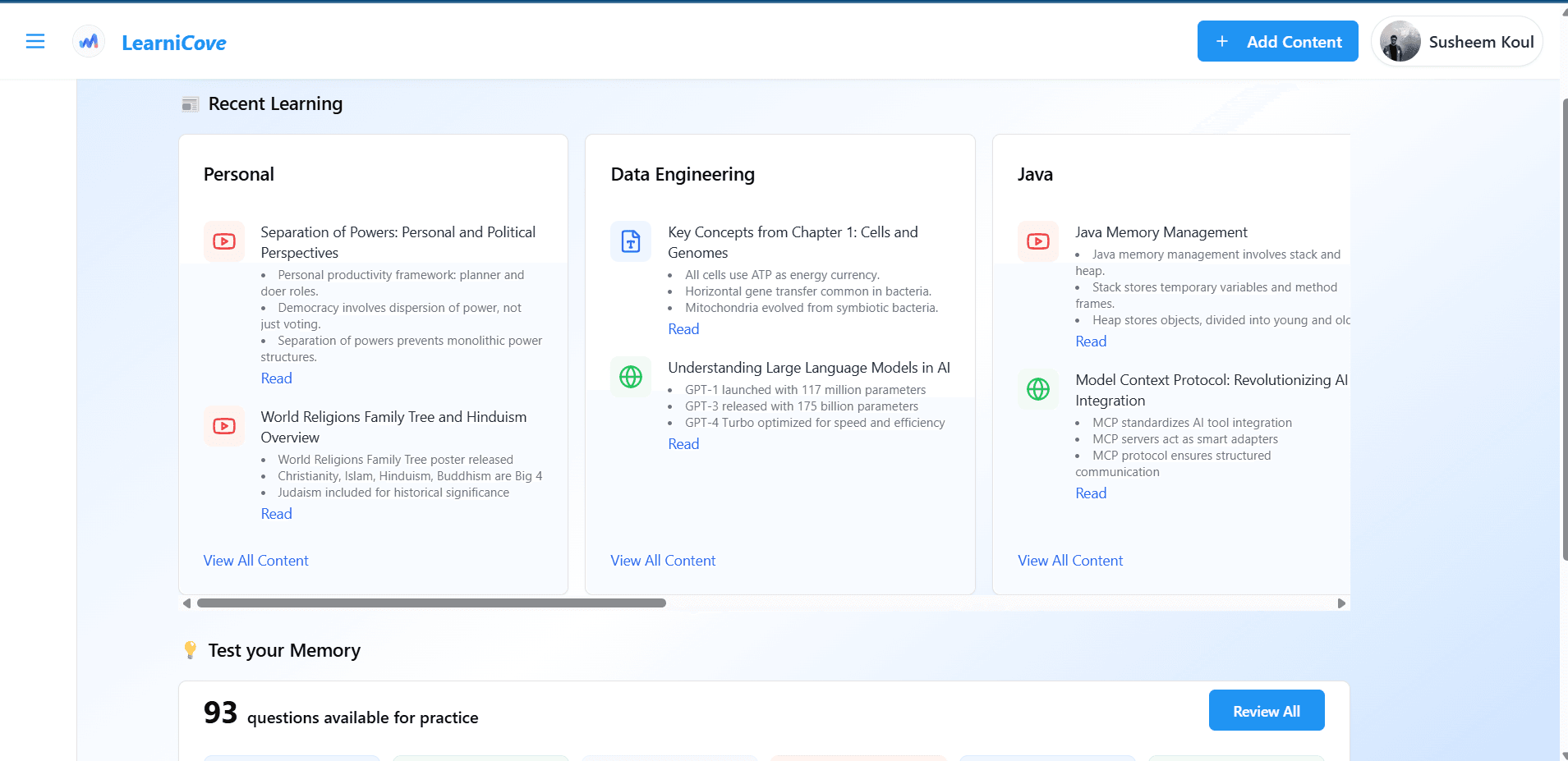Click the Recent Learning newspaper icon
Screen dimensions: 1568x761
(x=190, y=104)
